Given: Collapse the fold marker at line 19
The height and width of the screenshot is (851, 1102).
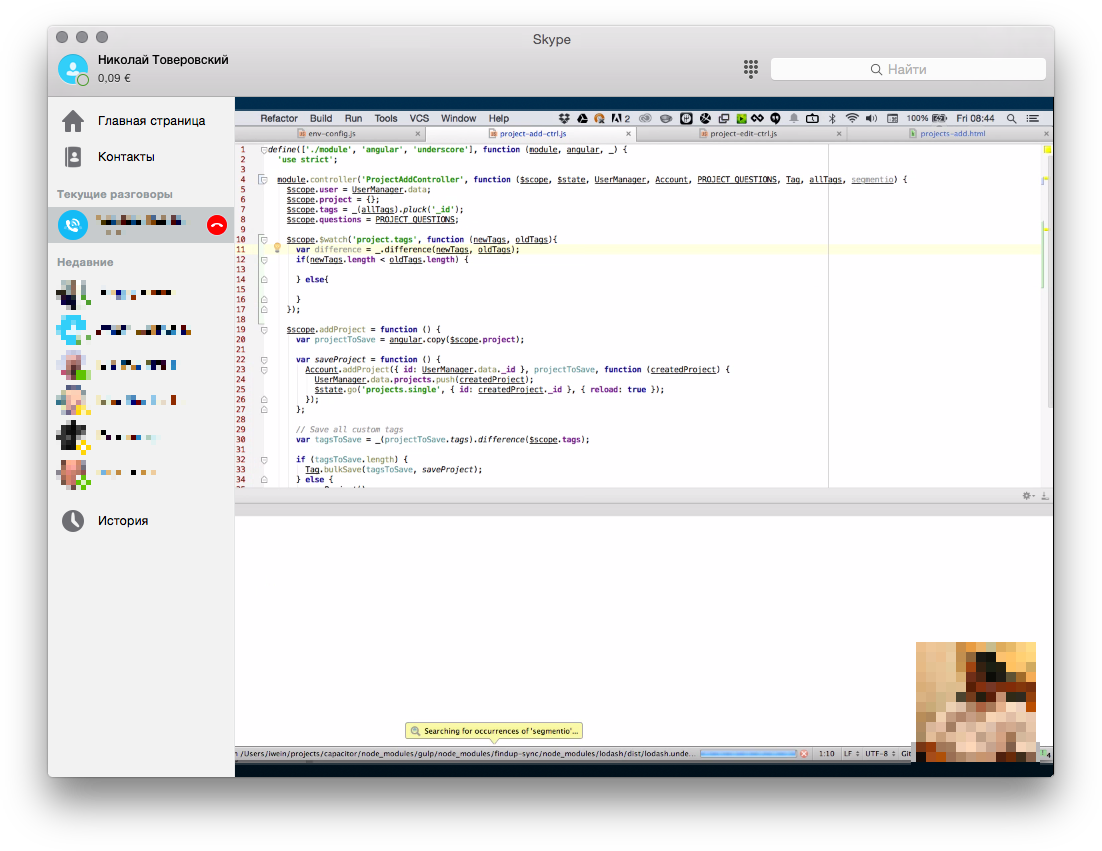Looking at the screenshot, I should click(x=263, y=329).
